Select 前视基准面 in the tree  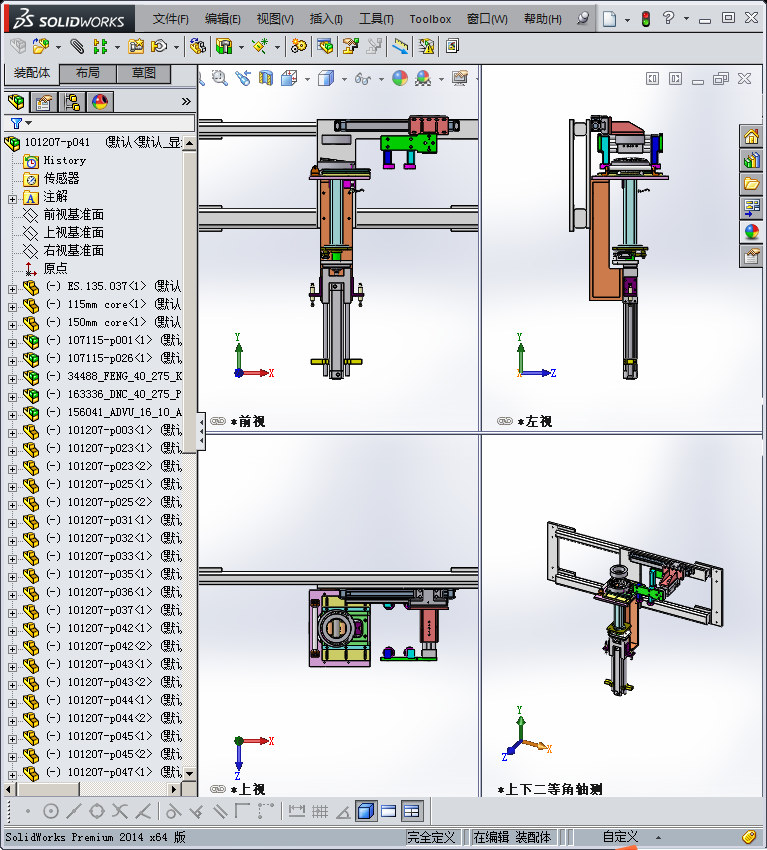(x=74, y=215)
